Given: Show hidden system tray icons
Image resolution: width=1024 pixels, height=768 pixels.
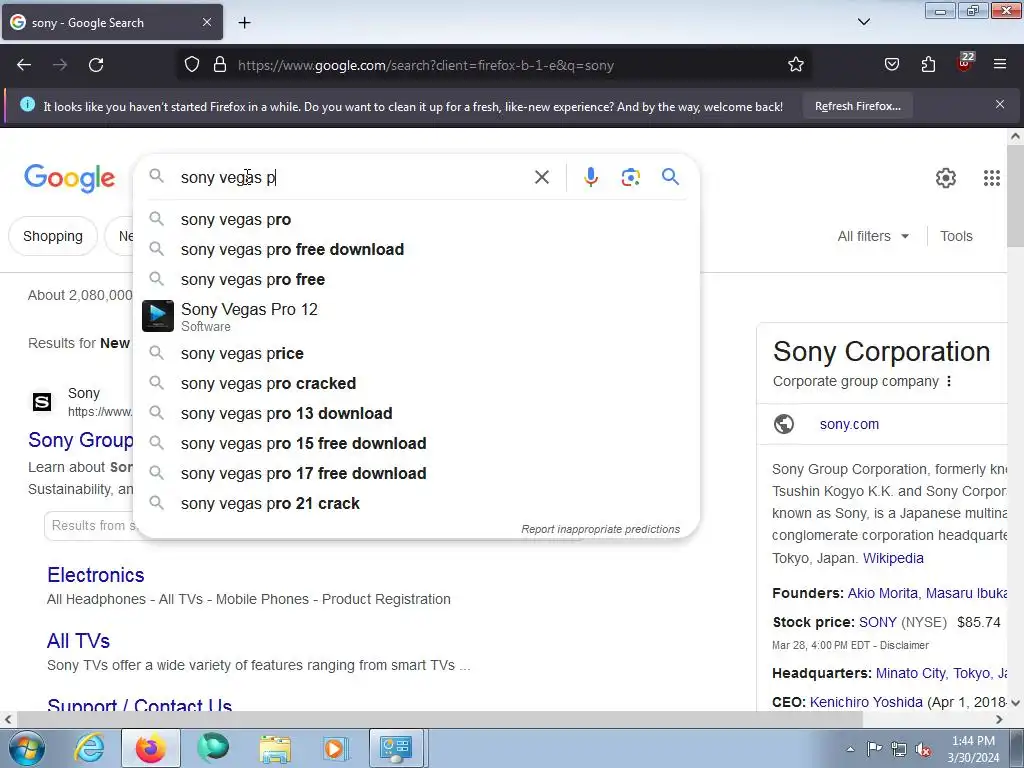Looking at the screenshot, I should coord(850,749).
